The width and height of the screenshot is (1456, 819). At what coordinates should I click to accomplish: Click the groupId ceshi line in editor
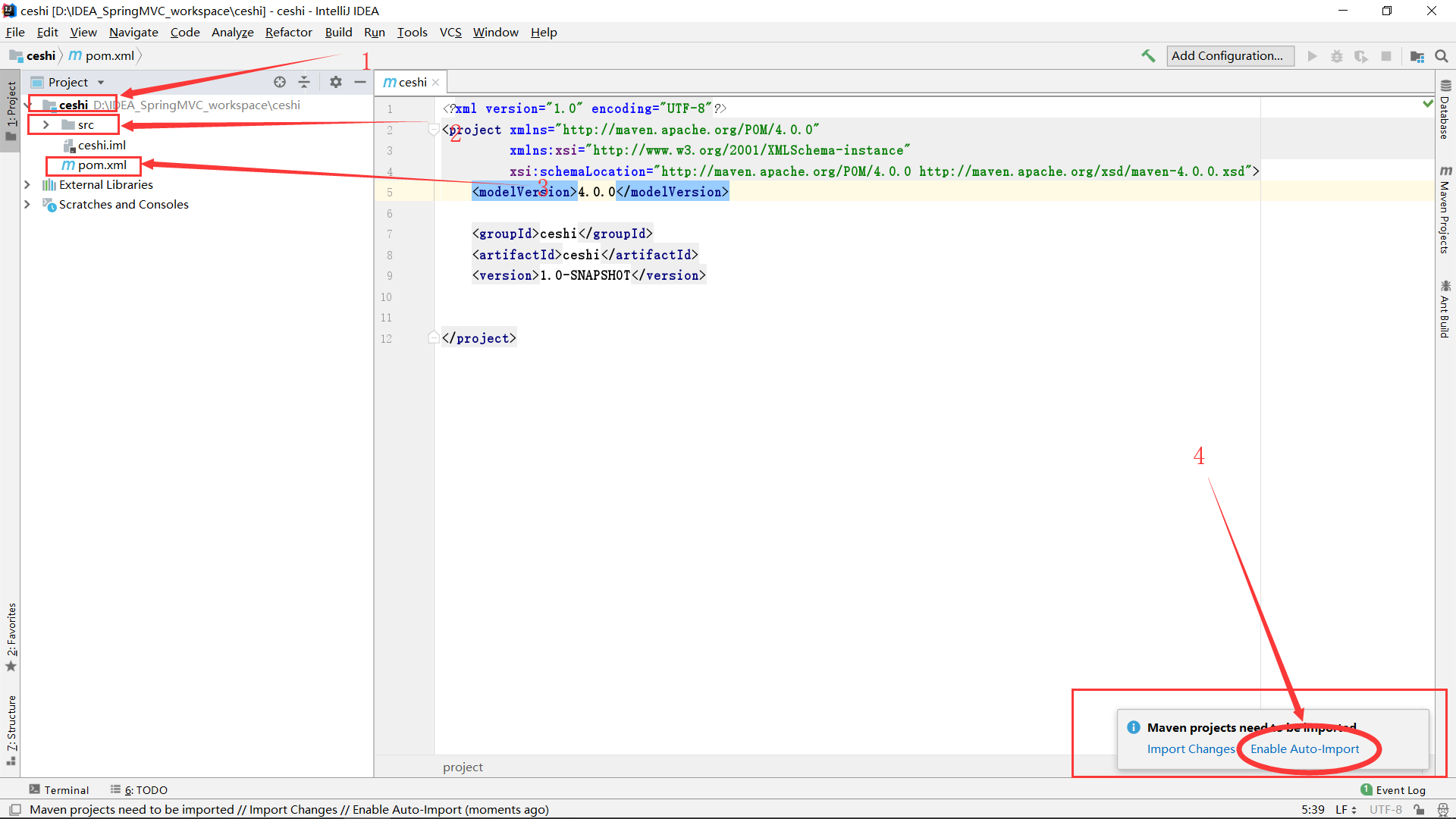point(562,234)
